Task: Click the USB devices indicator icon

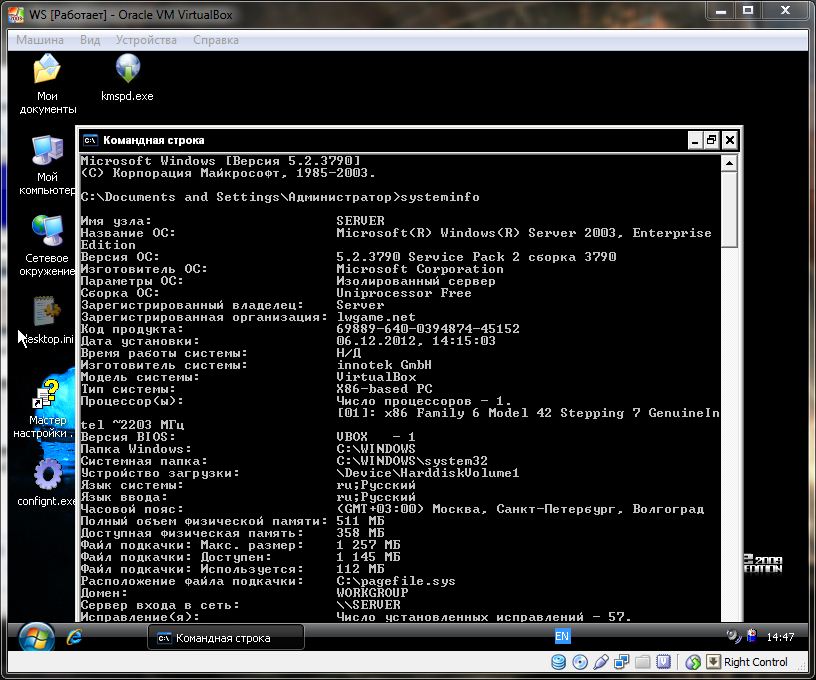Action: pyautogui.click(x=601, y=662)
